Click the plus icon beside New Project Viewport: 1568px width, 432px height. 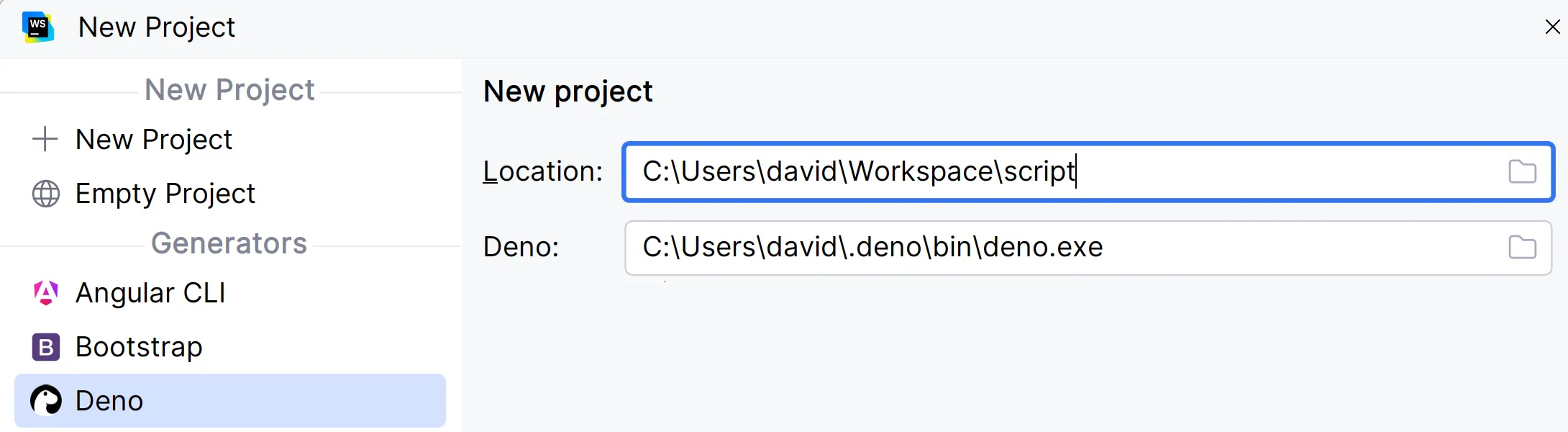click(x=45, y=139)
